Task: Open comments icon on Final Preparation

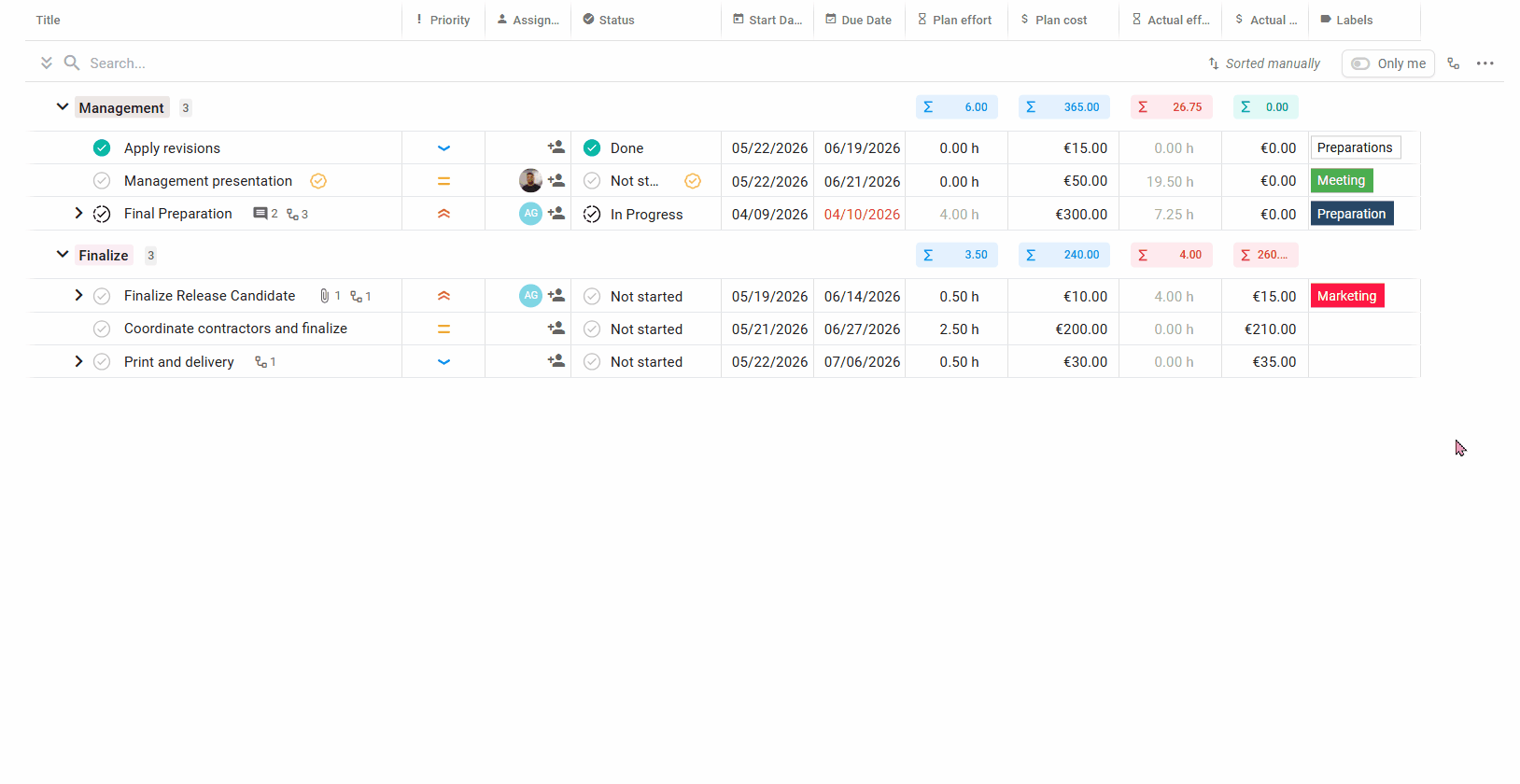Action: pyautogui.click(x=260, y=214)
